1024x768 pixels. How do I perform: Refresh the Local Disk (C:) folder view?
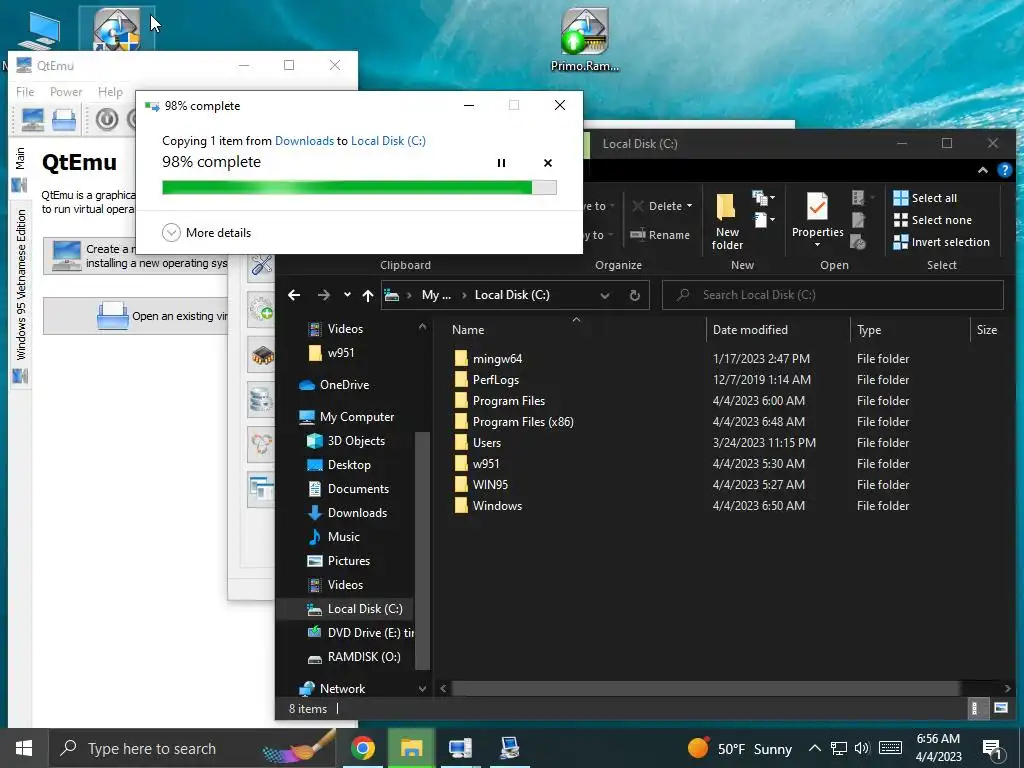click(x=634, y=295)
